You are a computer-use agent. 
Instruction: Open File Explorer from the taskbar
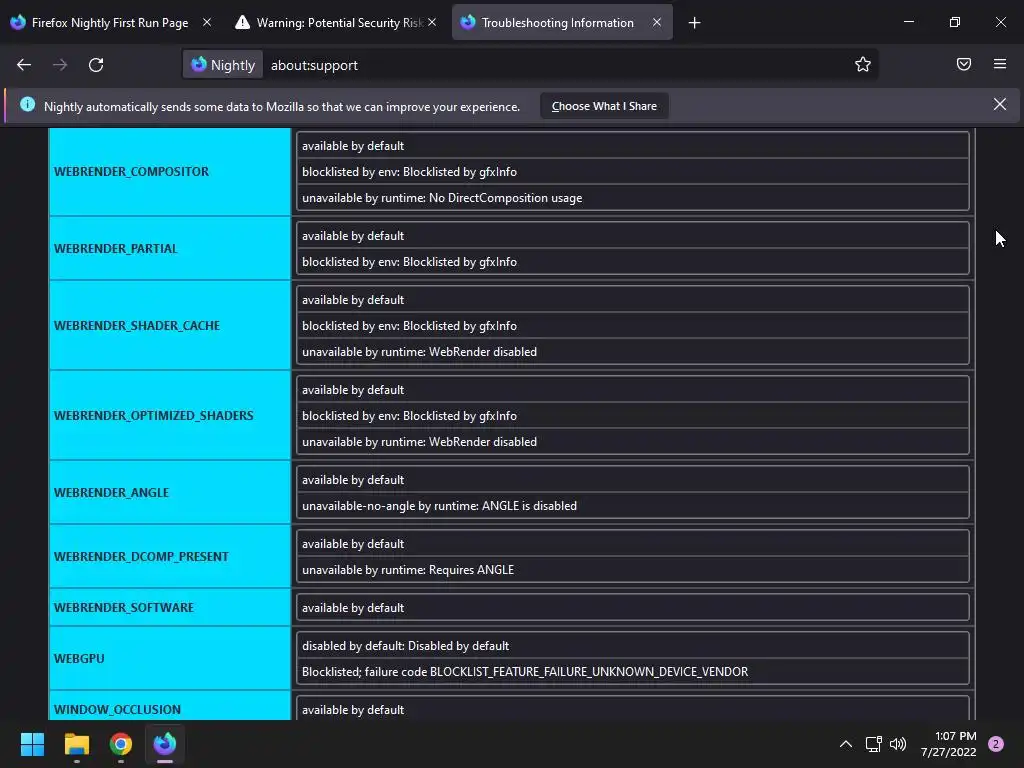(x=76, y=744)
